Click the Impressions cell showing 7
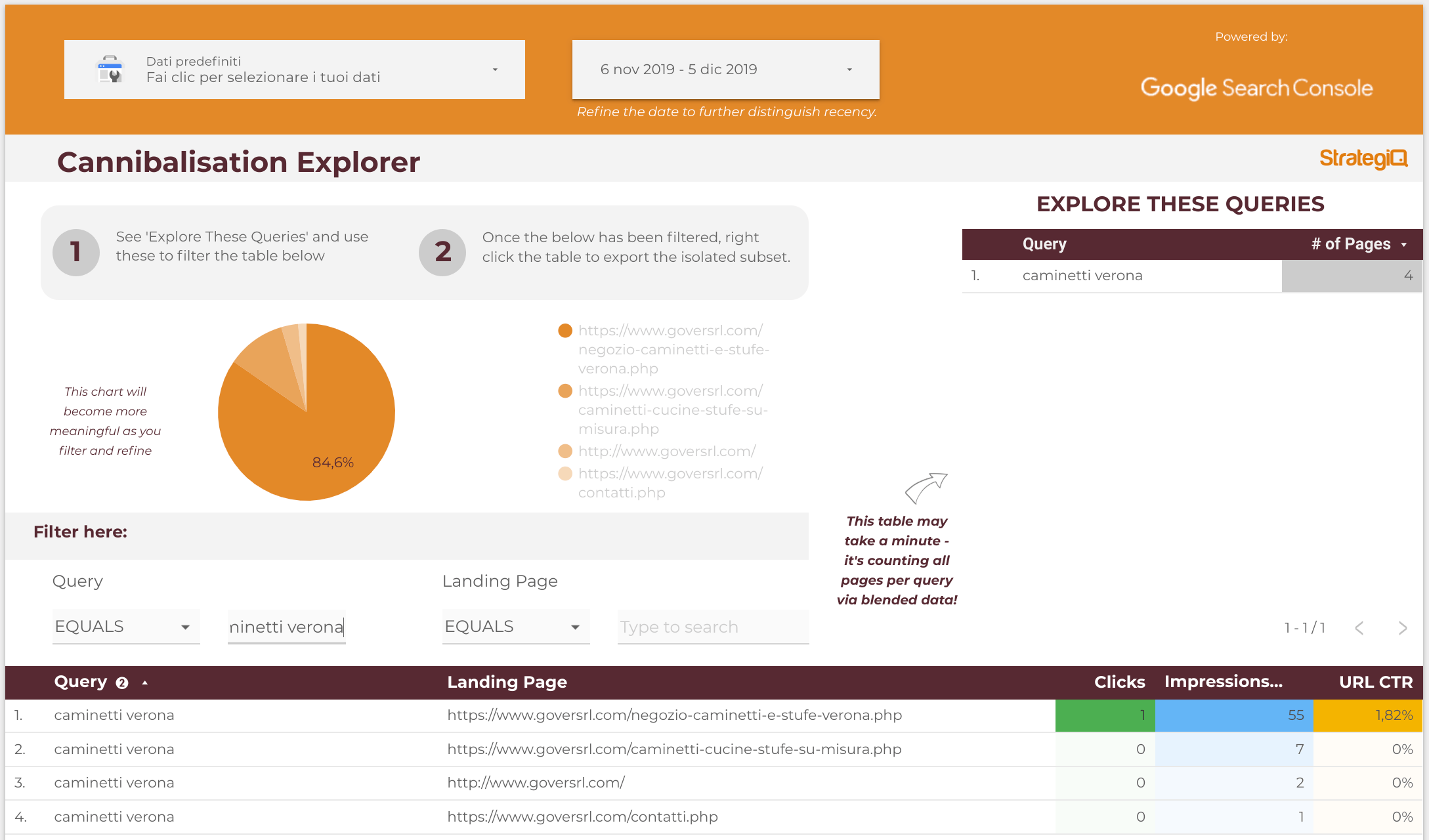This screenshot has height=840, width=1429. [1234, 749]
